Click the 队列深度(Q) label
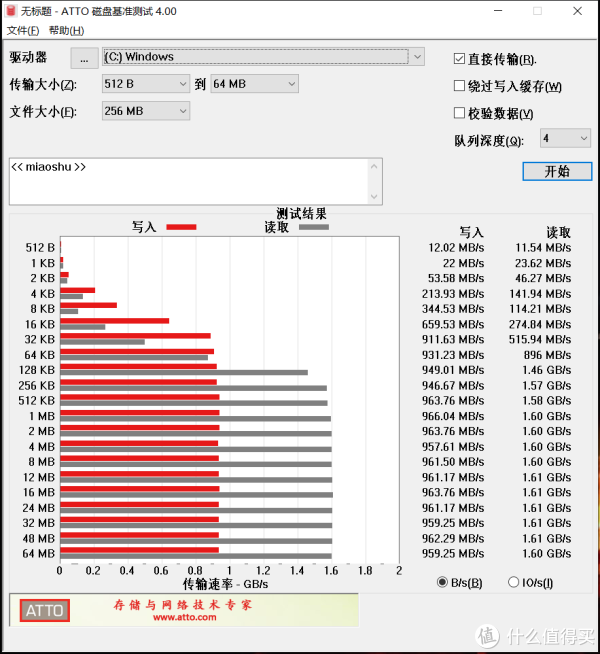 point(489,141)
